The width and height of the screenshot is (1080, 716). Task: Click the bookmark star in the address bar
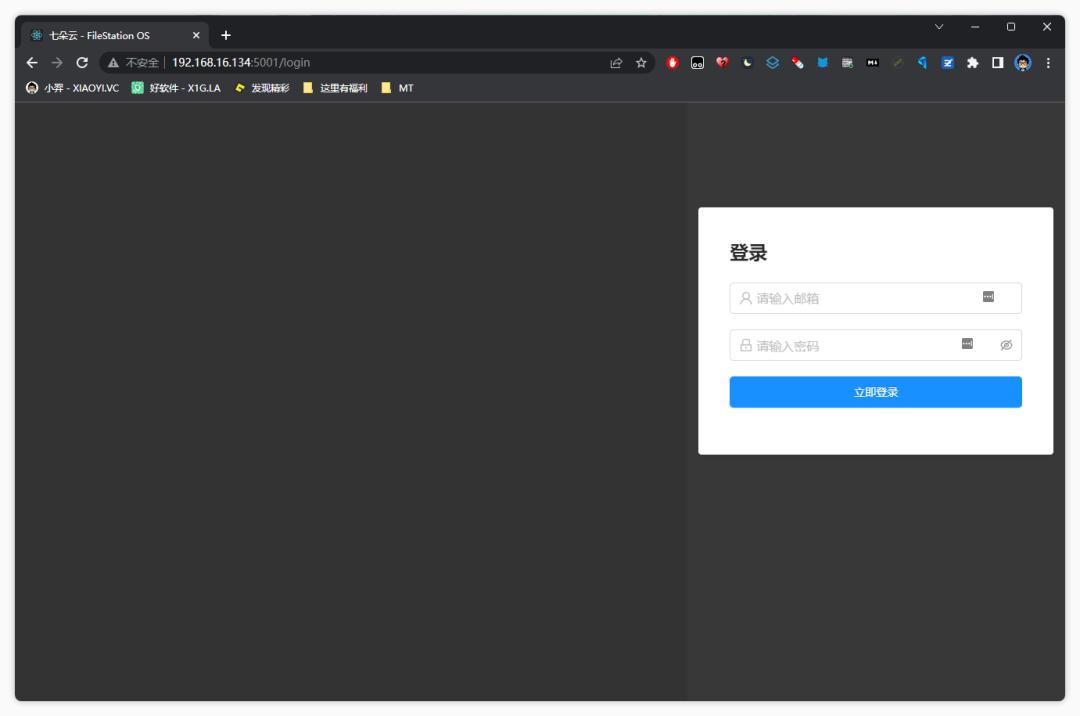[640, 62]
